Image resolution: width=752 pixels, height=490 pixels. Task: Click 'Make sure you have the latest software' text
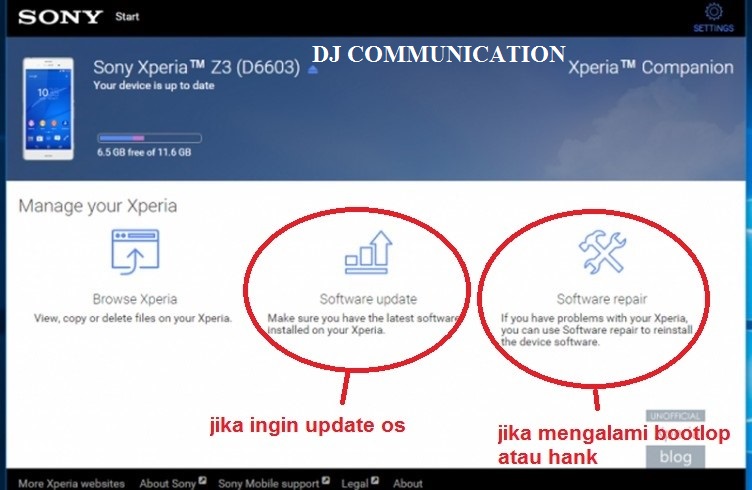(363, 324)
